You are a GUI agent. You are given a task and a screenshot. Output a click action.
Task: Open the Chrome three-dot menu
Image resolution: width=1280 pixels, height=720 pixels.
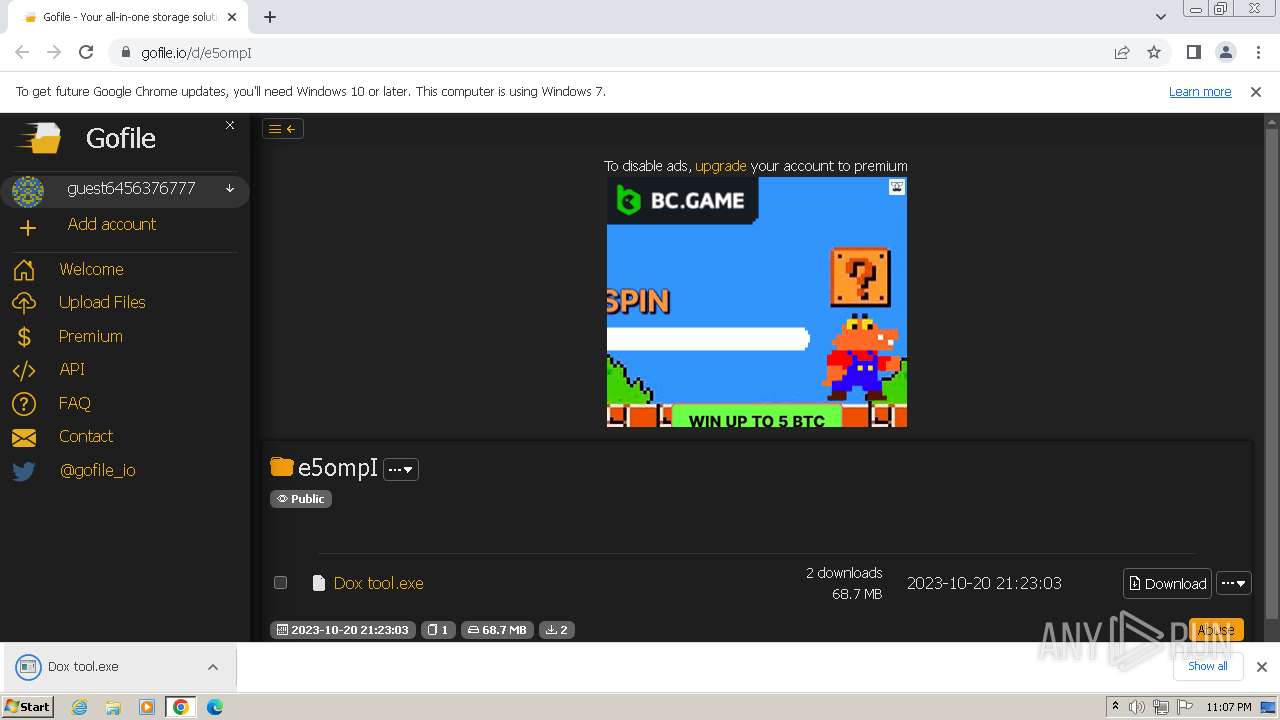(1258, 52)
